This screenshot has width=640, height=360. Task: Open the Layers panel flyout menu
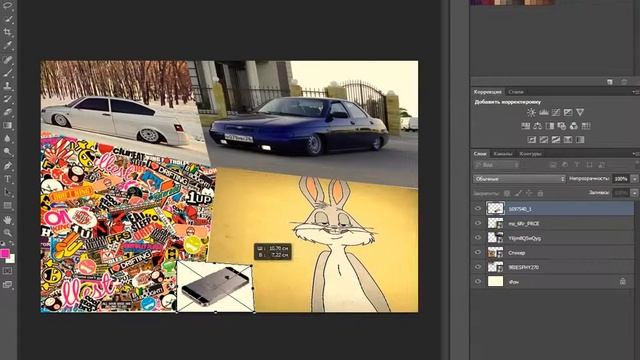click(636, 154)
